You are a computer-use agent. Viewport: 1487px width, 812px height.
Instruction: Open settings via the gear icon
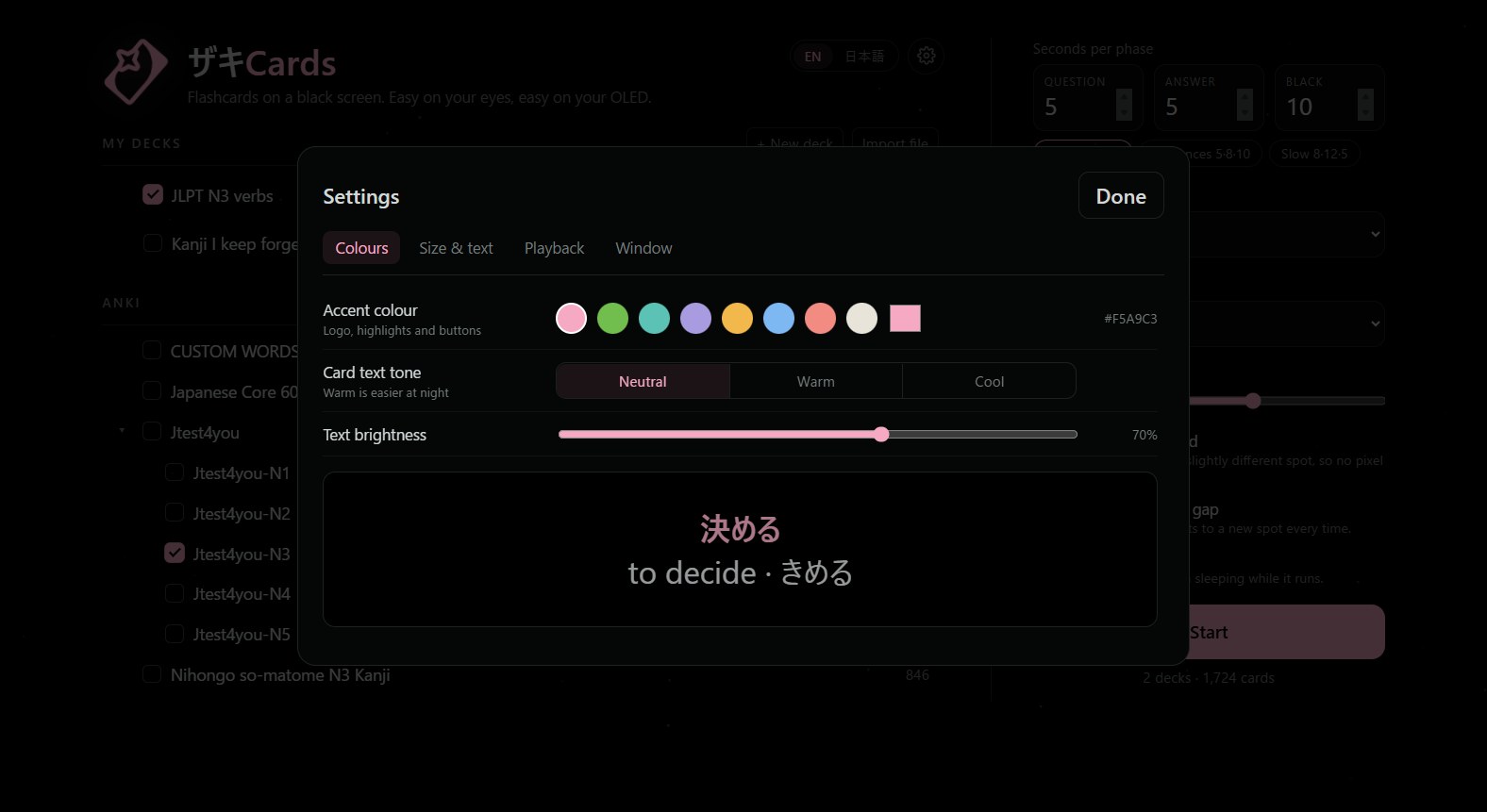[x=927, y=57]
